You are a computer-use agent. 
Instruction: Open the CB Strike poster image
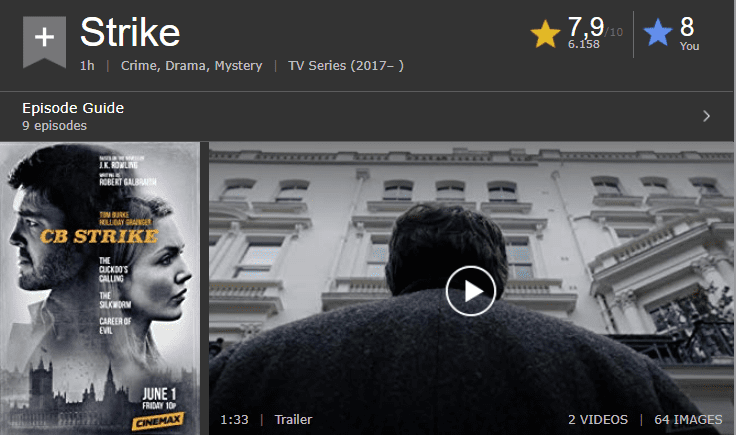pos(100,288)
